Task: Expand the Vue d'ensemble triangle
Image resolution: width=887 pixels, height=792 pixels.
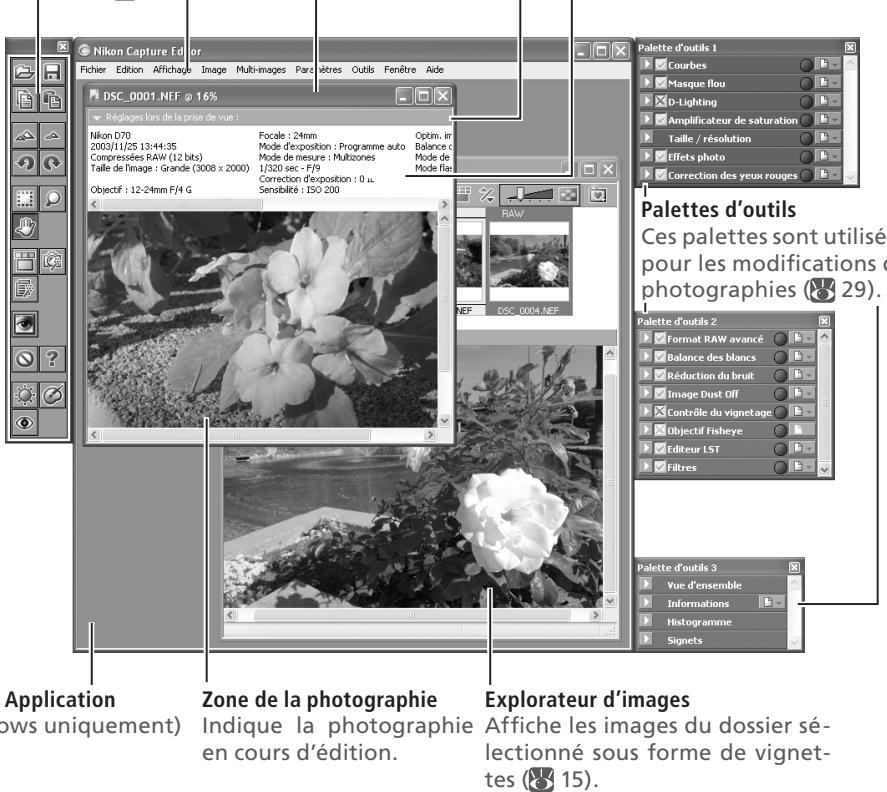Action: [645, 584]
